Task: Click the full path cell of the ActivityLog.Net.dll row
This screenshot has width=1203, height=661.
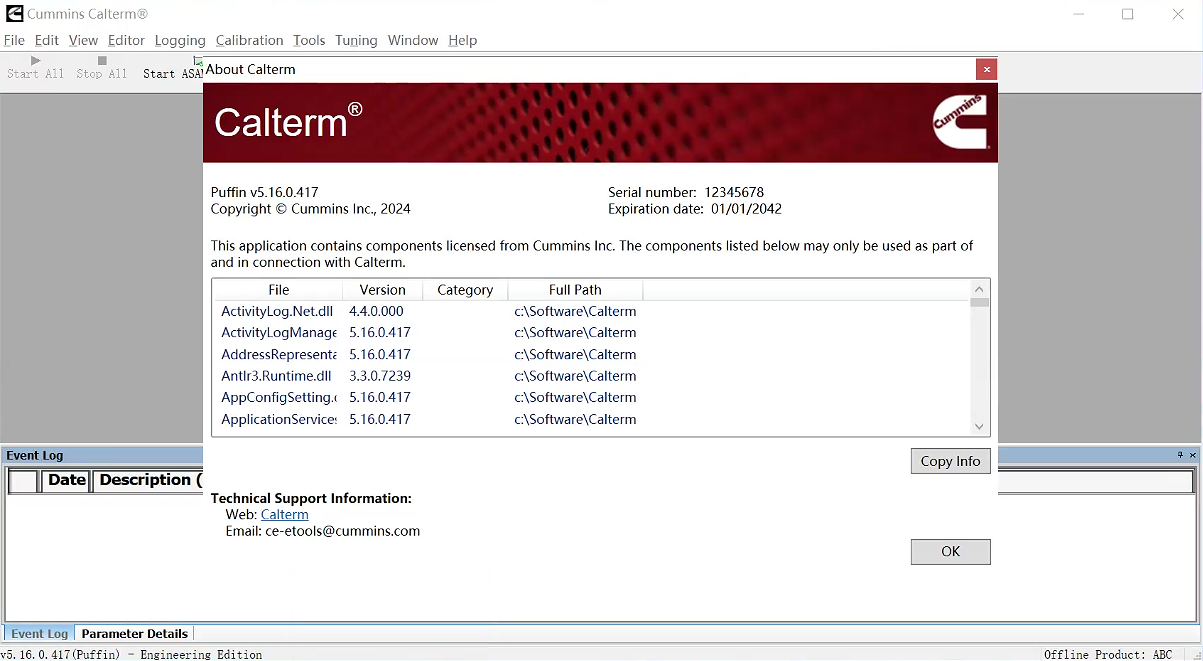Action: tap(575, 311)
